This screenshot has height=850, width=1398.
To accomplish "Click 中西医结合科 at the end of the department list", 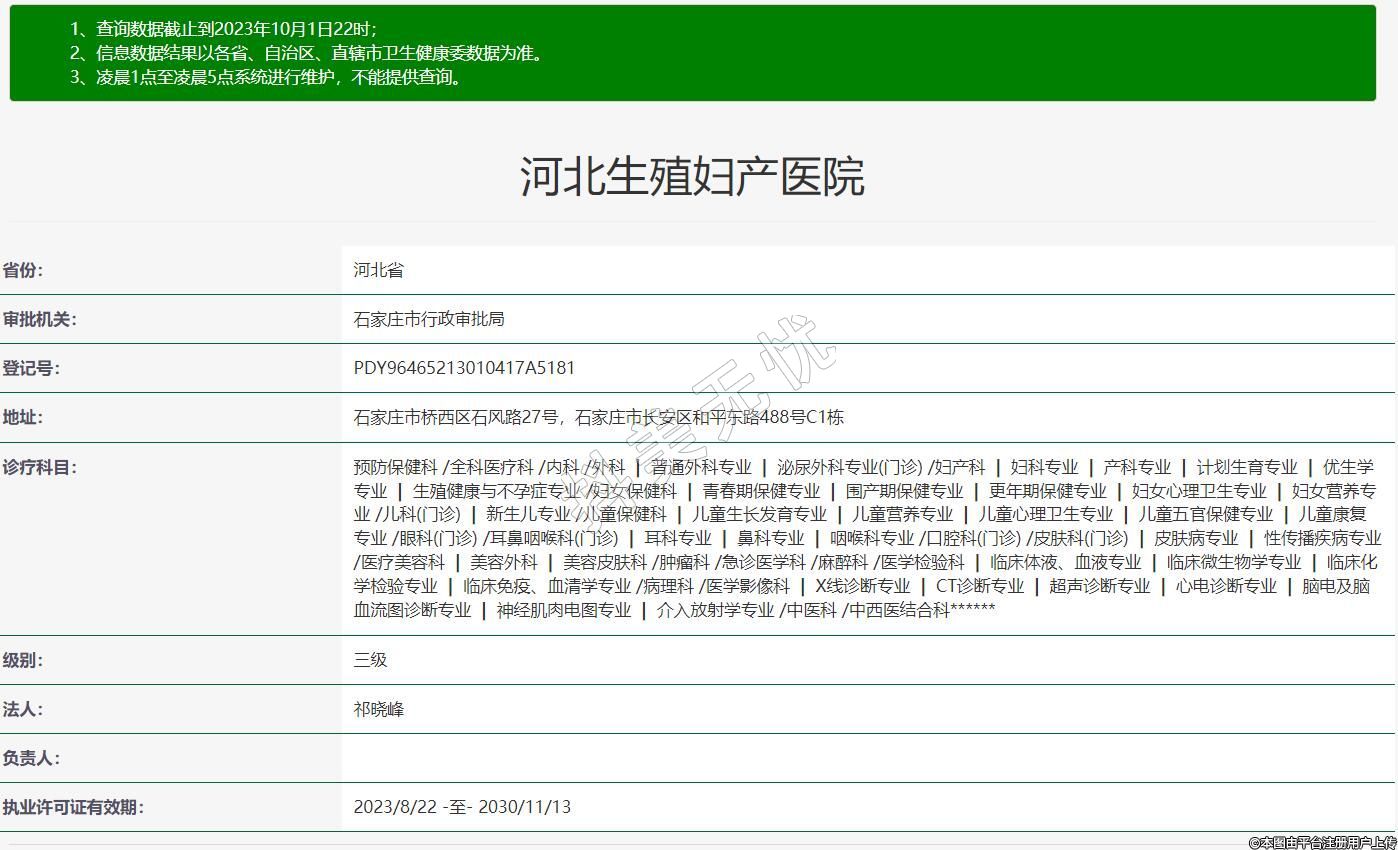I will point(899,610).
